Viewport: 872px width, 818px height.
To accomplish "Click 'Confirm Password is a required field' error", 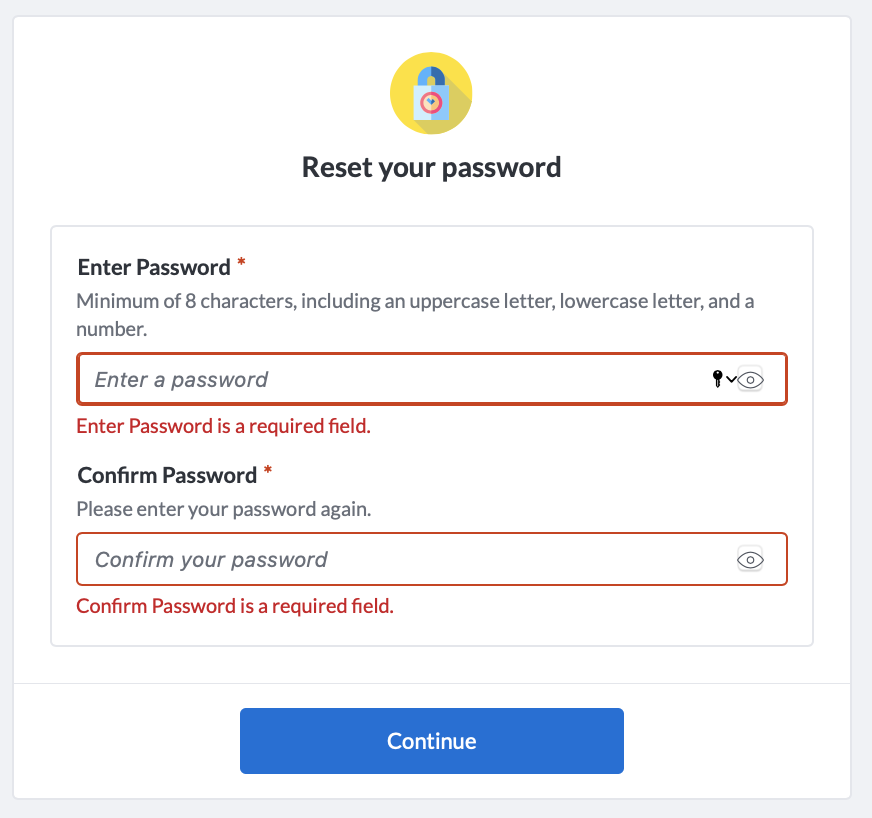I will 235,606.
